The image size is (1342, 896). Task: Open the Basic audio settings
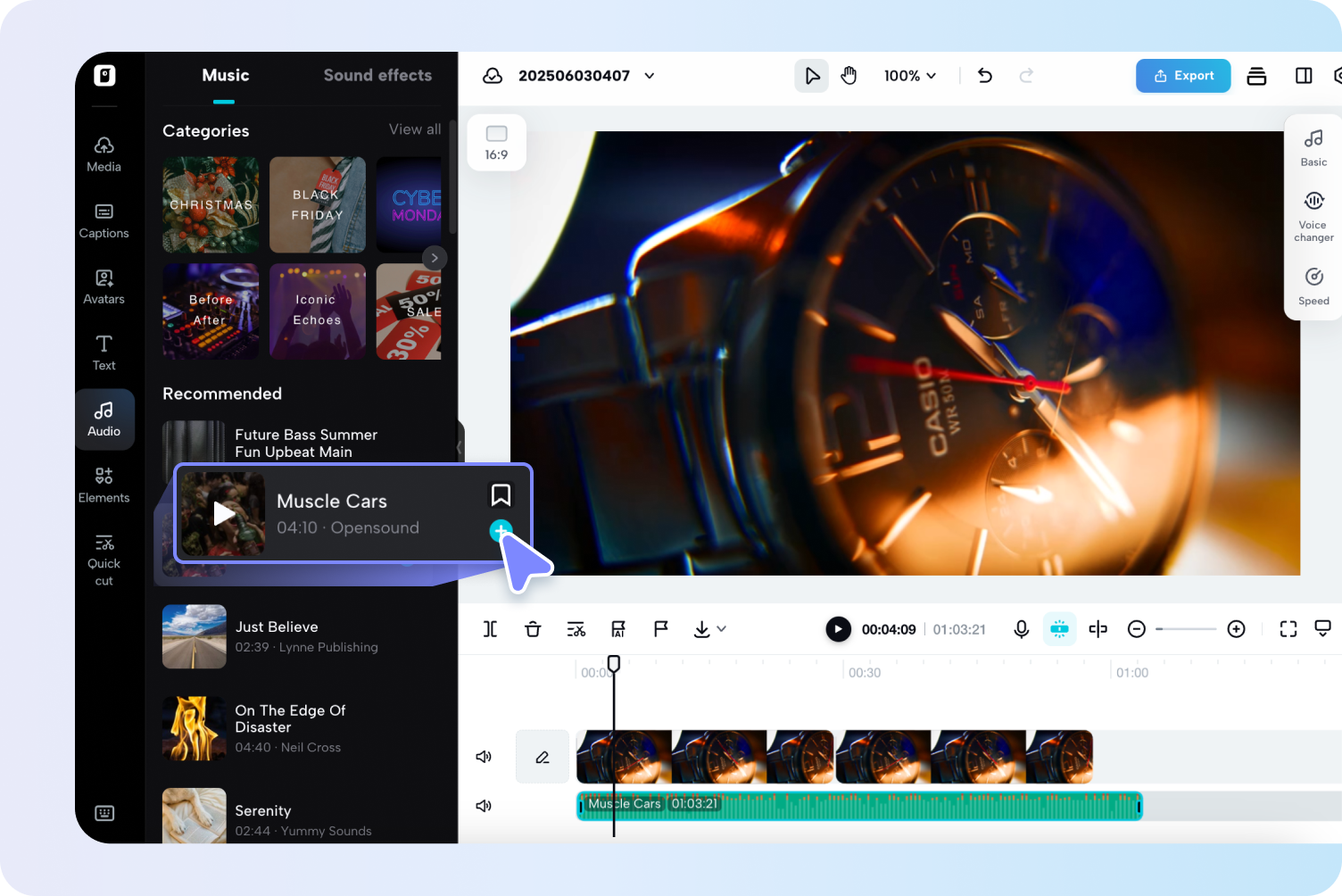click(1313, 148)
